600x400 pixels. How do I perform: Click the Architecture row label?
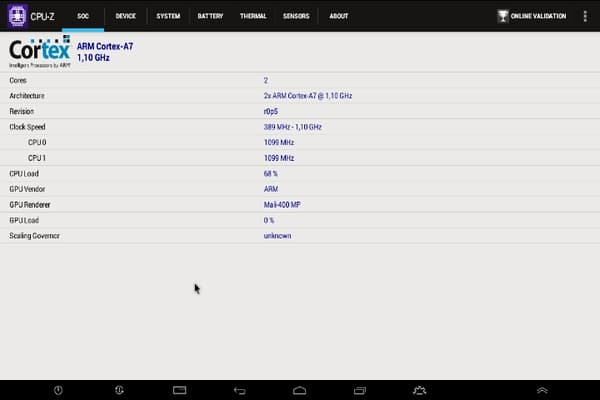pos(27,96)
